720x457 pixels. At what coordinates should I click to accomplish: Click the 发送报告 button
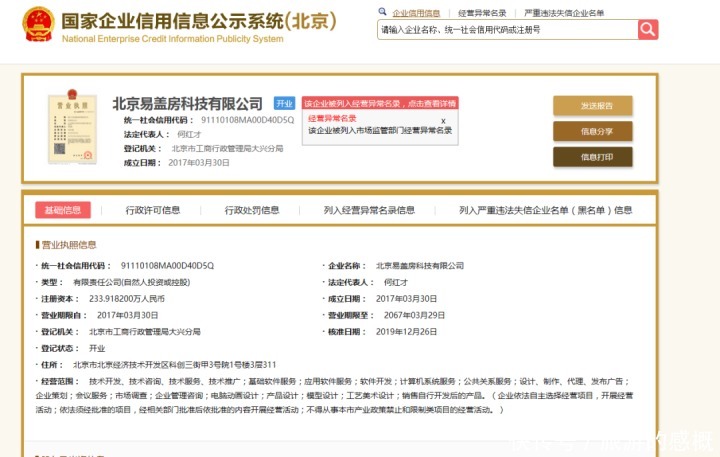tap(593, 106)
